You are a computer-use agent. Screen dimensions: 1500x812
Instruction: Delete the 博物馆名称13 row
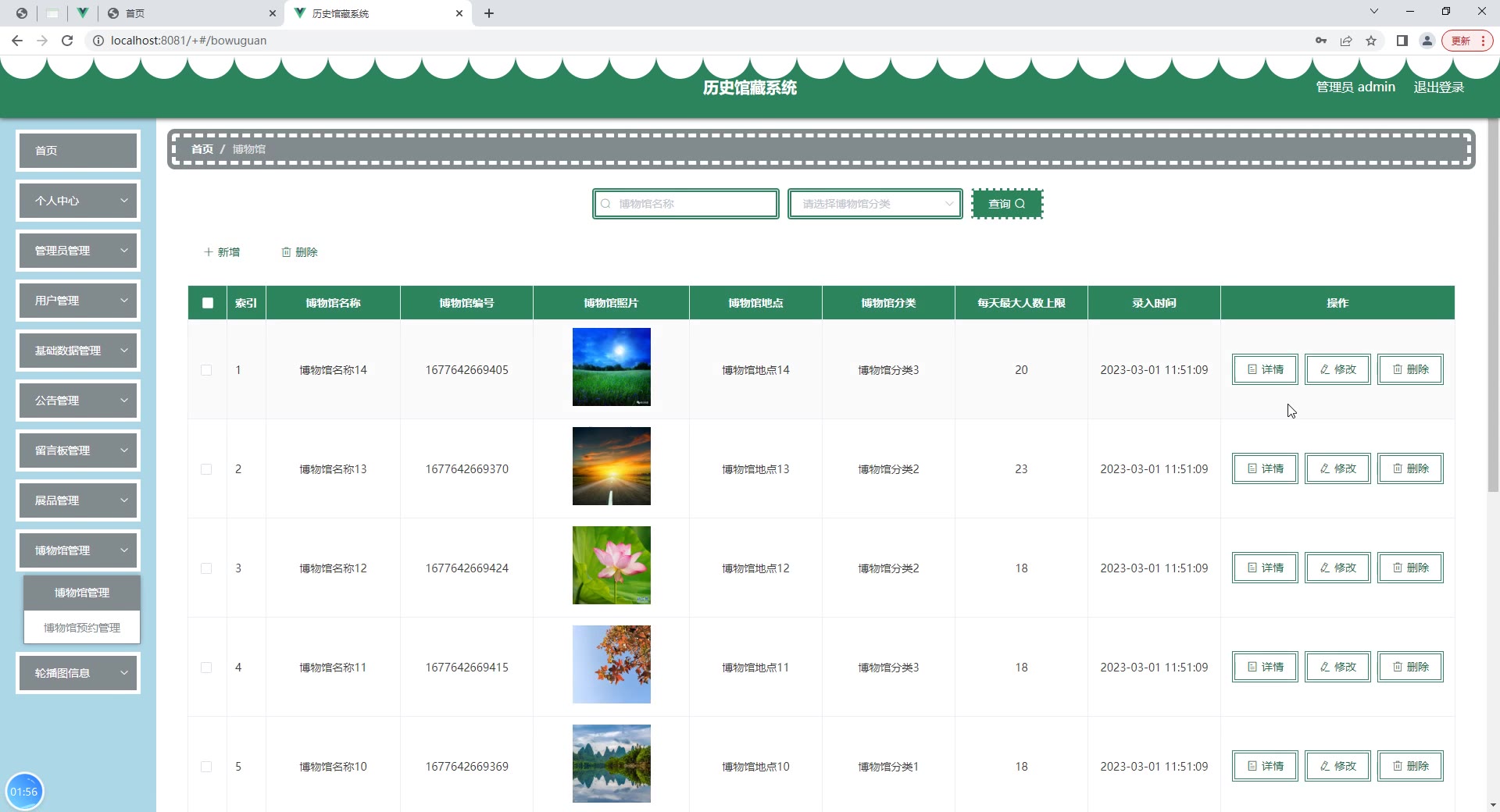click(1410, 468)
